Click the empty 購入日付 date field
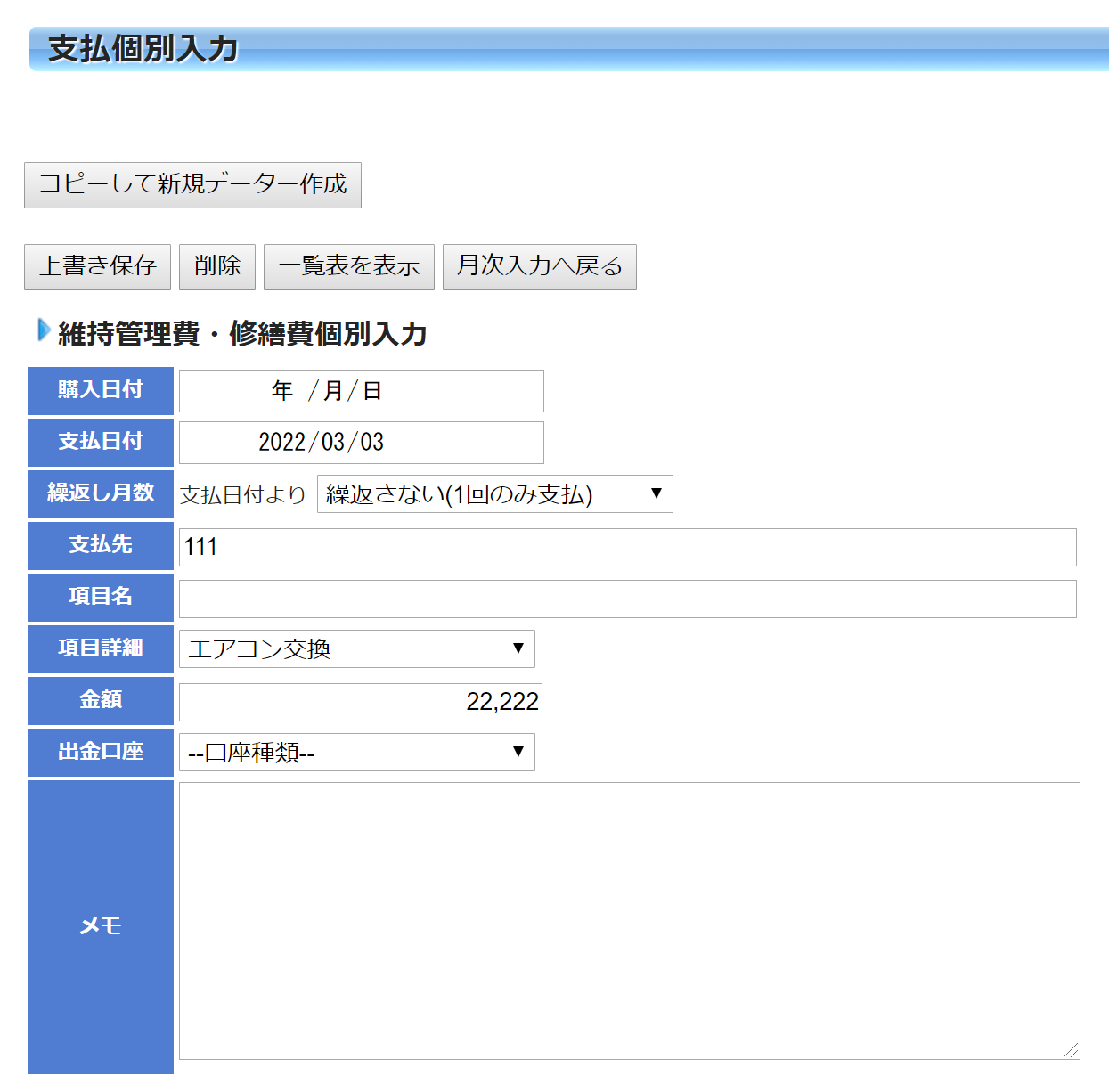The image size is (1109, 1092). (x=361, y=391)
